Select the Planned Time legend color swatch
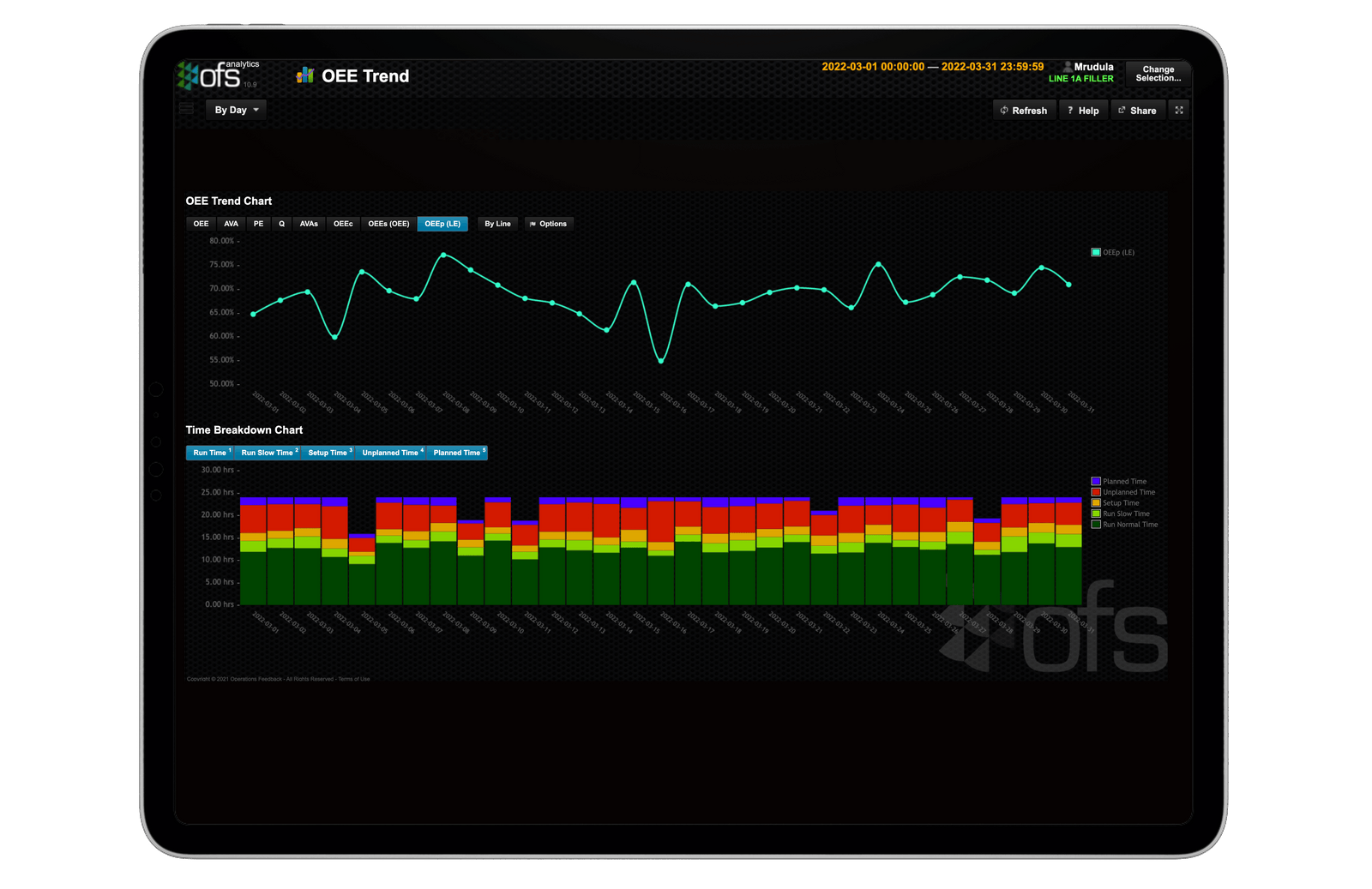This screenshot has width=1372, height=889. pyautogui.click(x=1094, y=481)
